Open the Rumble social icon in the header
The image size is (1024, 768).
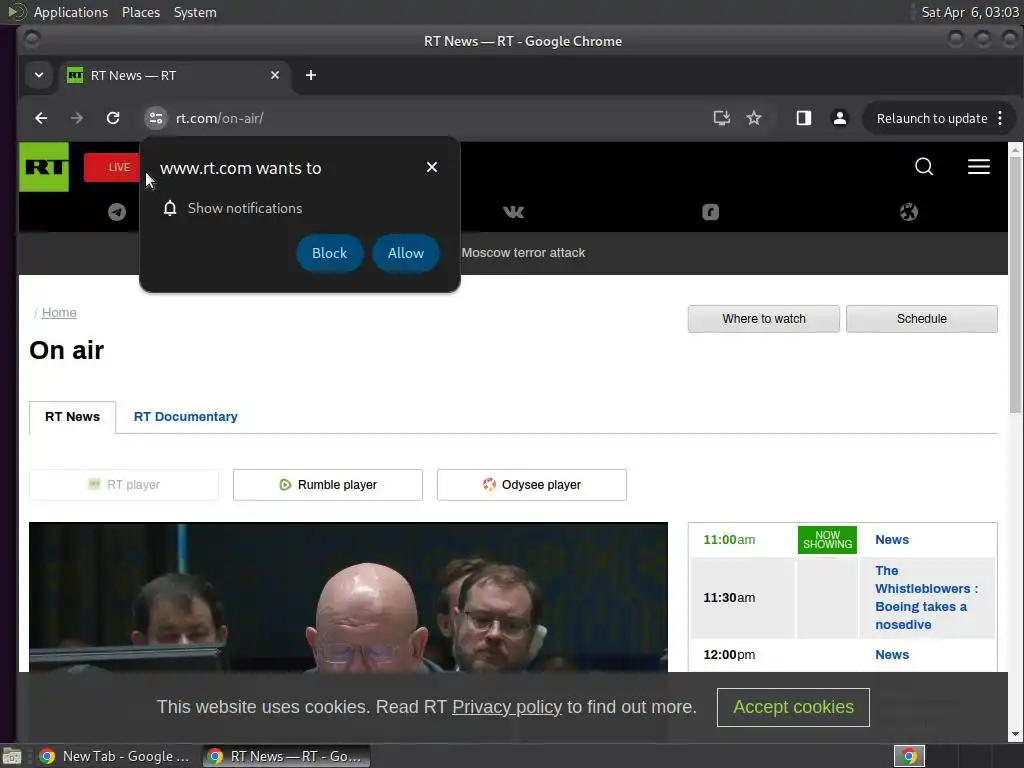[x=711, y=212]
